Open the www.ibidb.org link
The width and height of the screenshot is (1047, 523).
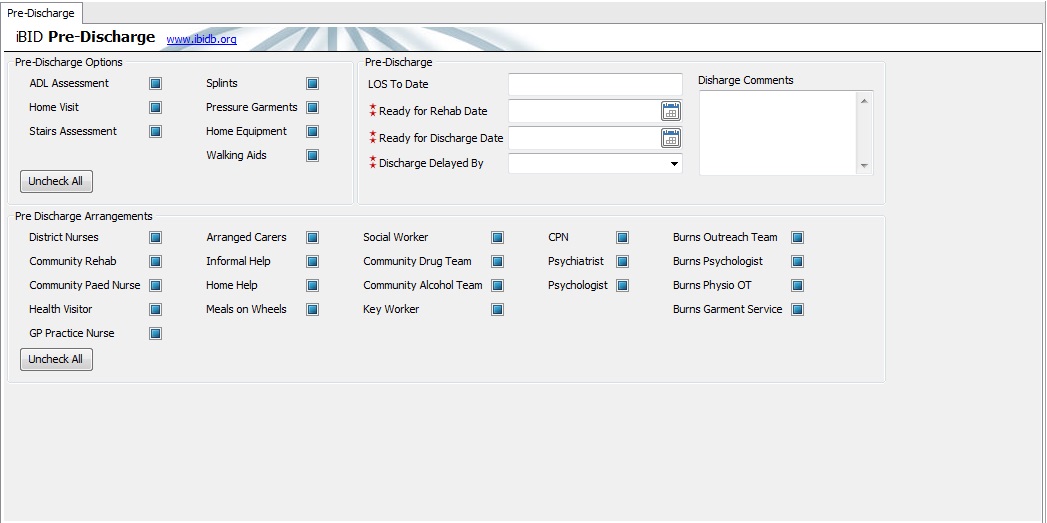(x=201, y=39)
